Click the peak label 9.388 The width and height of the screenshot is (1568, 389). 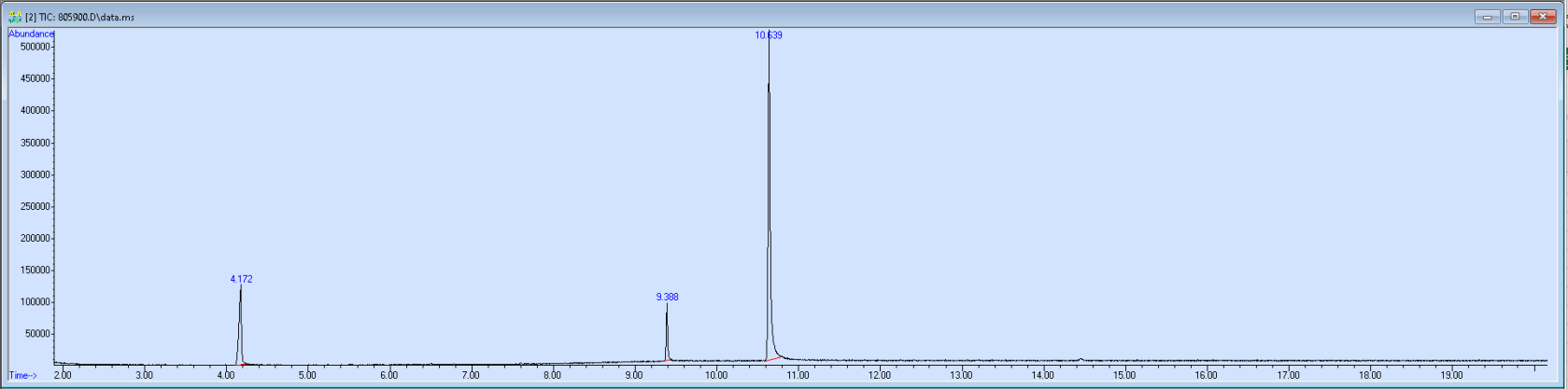pyautogui.click(x=667, y=297)
